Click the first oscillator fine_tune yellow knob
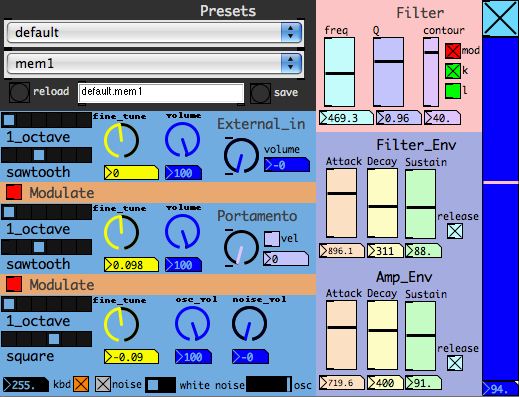Viewport: 519px width, 397px height. (x=121, y=140)
